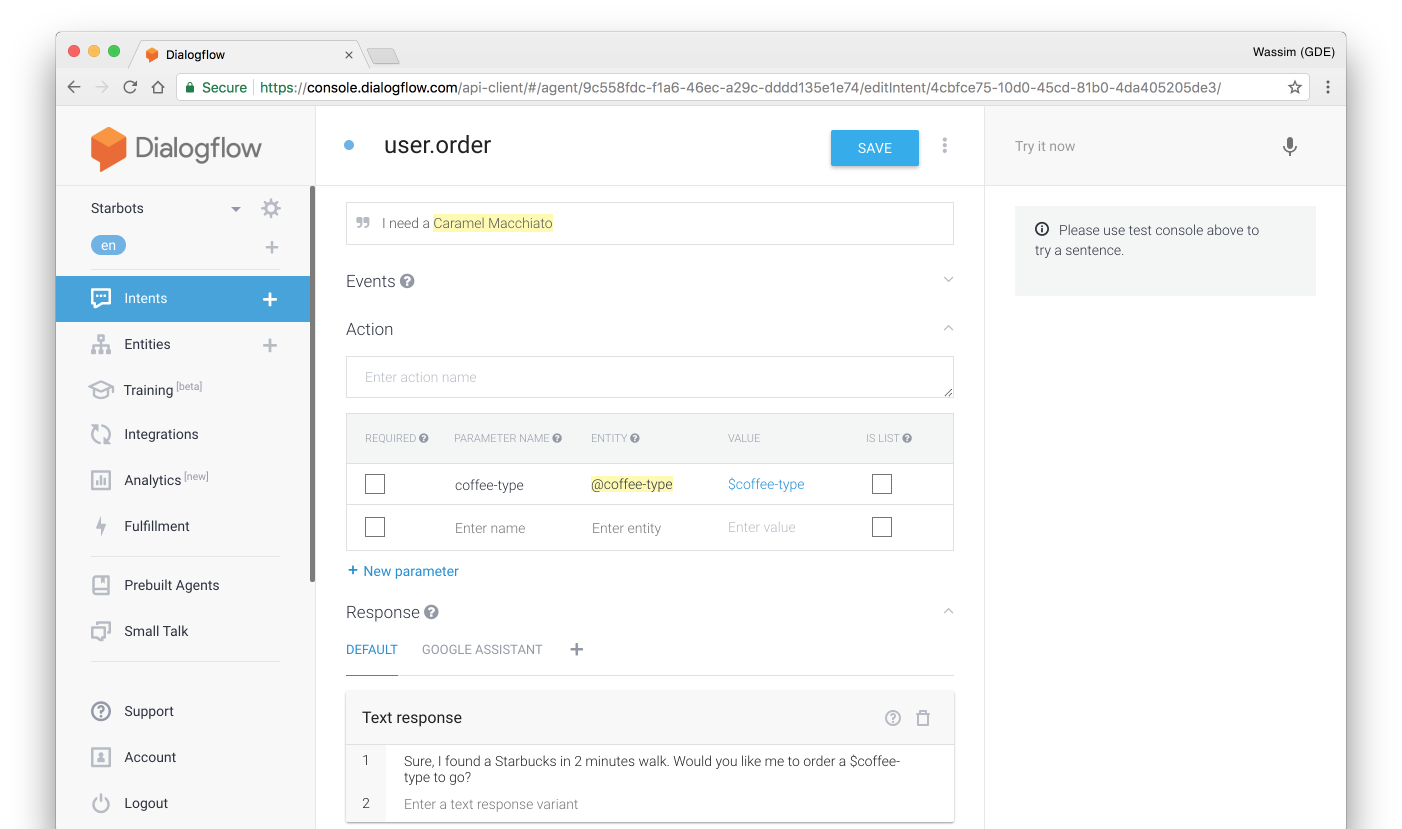Click the browser address bar URL
Image resolution: width=1402 pixels, height=829 pixels.
(x=740, y=87)
